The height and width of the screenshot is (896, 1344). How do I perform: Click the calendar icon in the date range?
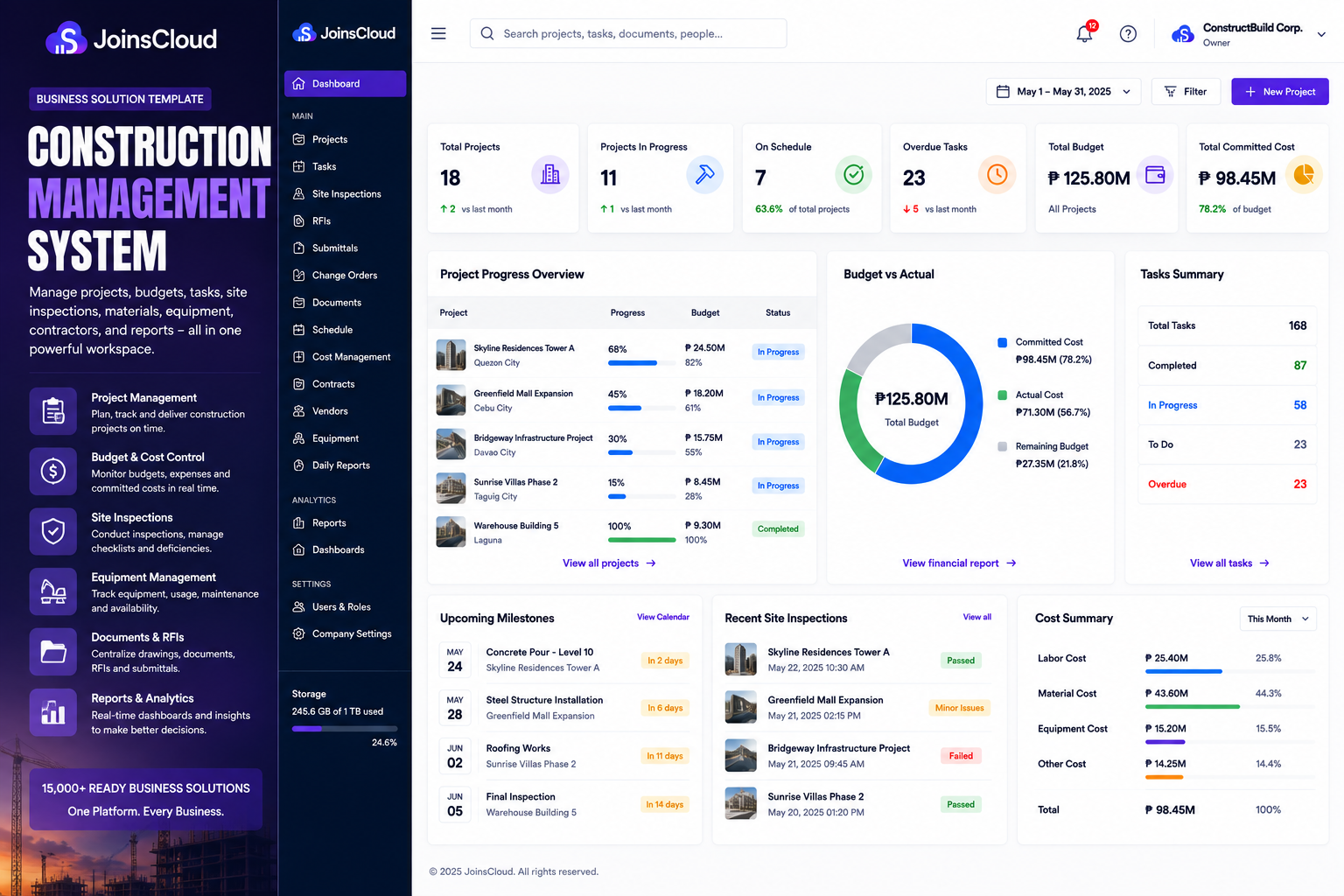(1003, 92)
